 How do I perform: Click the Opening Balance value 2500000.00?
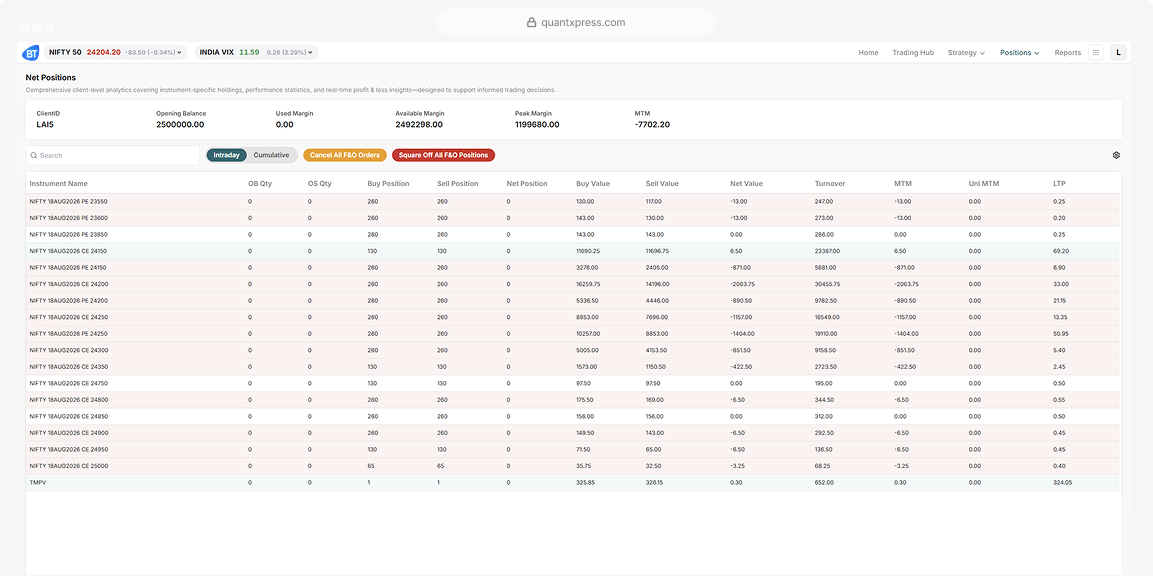[x=180, y=125]
